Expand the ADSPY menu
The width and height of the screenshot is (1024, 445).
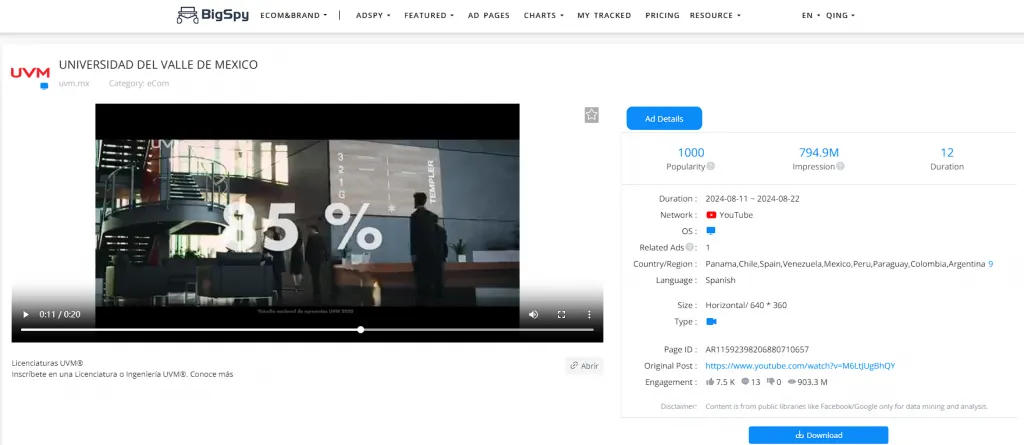(373, 15)
